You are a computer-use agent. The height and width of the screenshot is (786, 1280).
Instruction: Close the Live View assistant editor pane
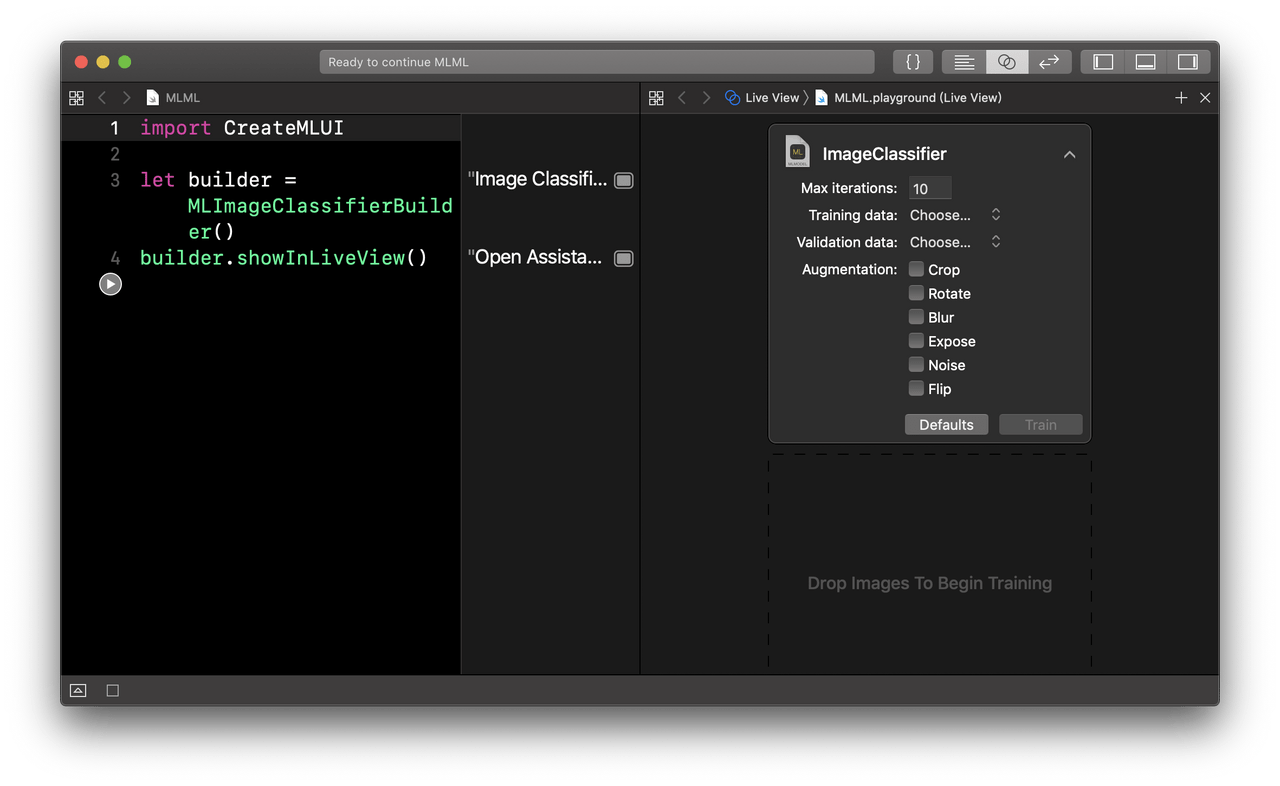1205,98
